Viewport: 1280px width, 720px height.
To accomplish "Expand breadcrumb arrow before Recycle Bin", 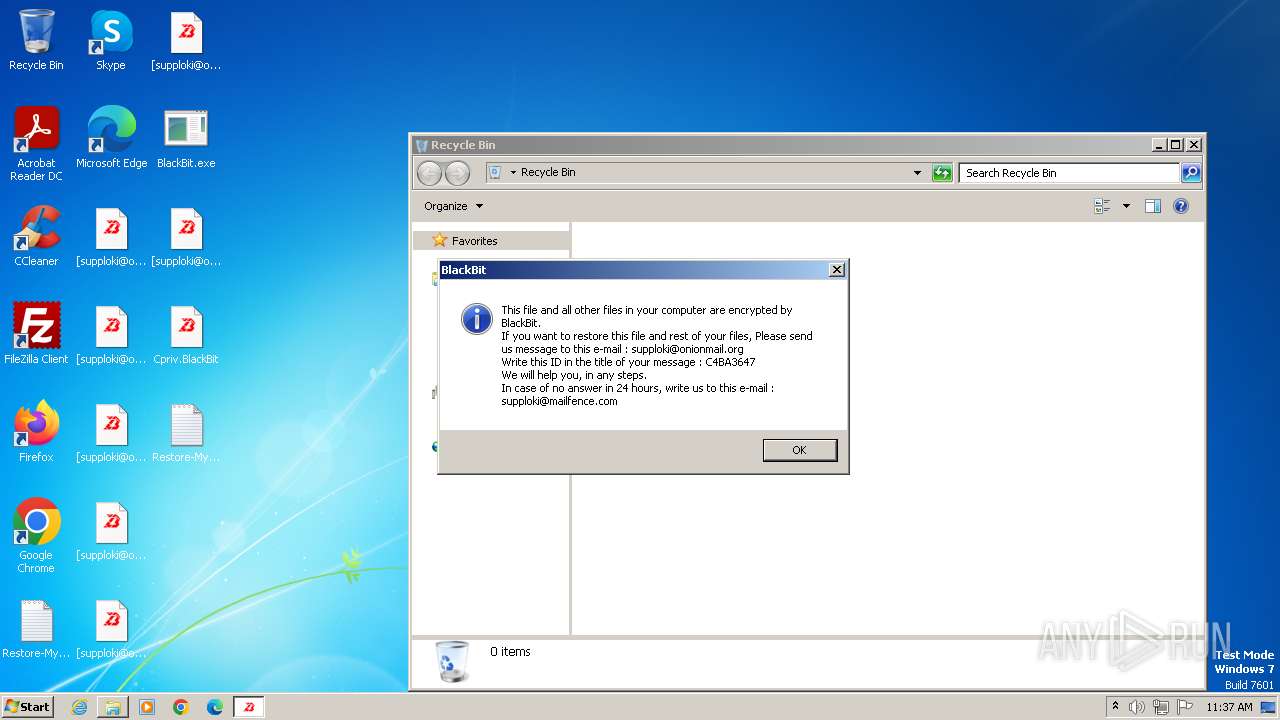I will point(513,173).
